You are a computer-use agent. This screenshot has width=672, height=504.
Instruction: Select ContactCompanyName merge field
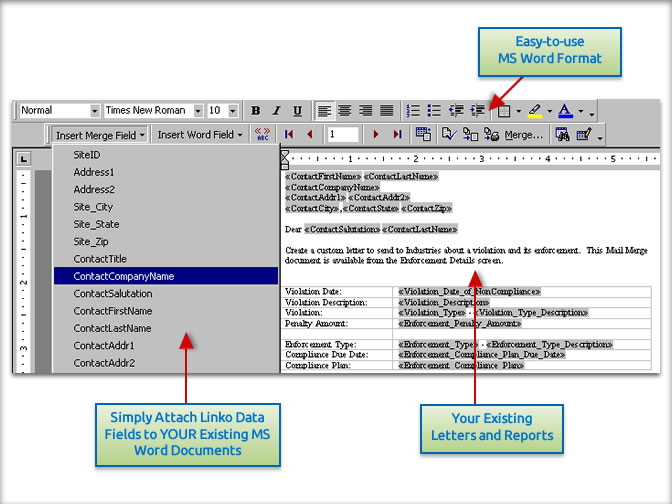click(166, 276)
